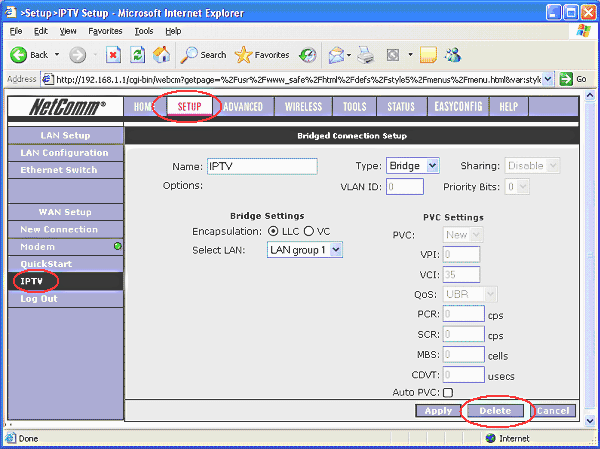Open the Sharing dropdown showing Disable
The image size is (600, 449).
[x=532, y=166]
